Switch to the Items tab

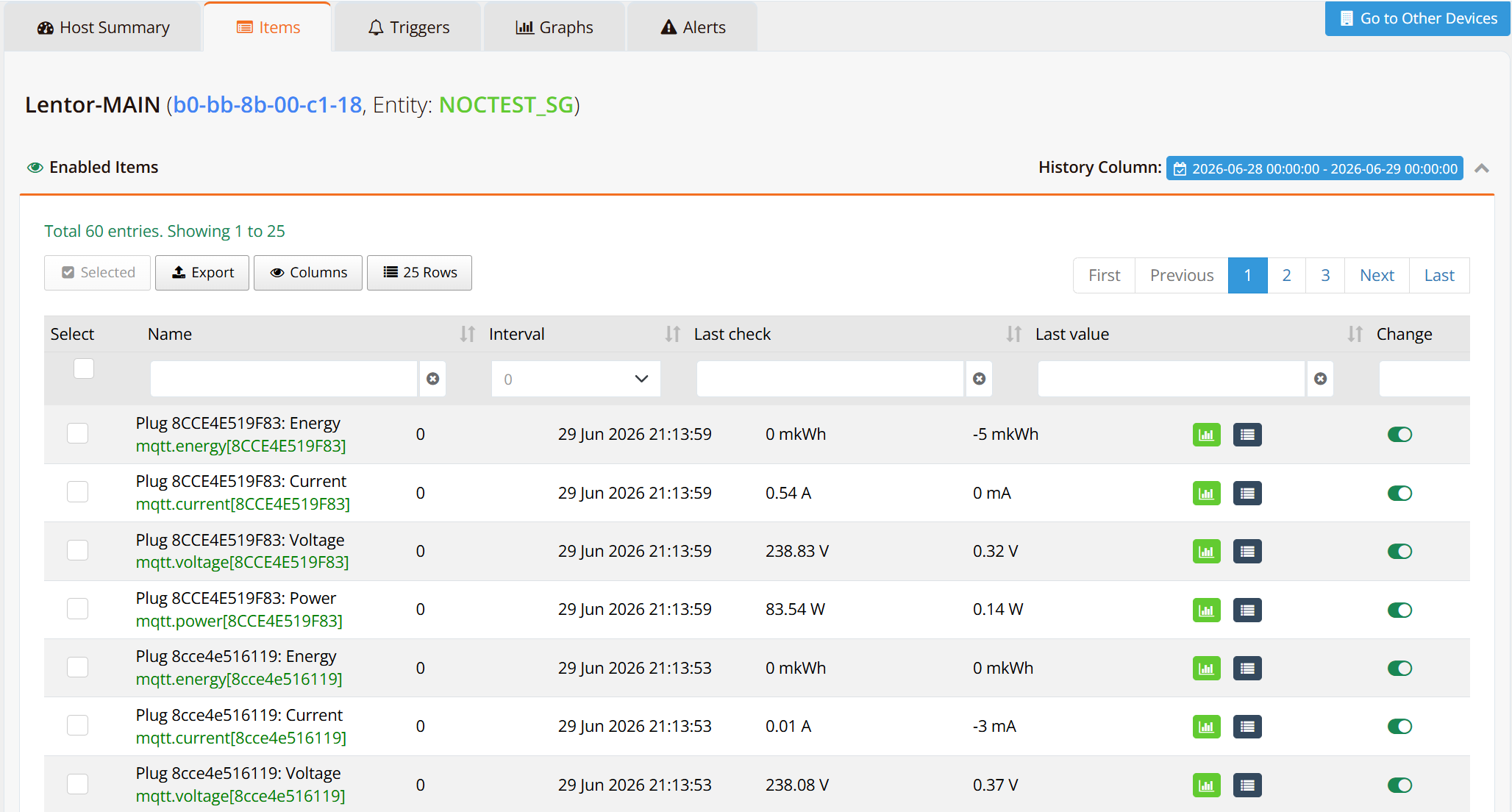268,27
